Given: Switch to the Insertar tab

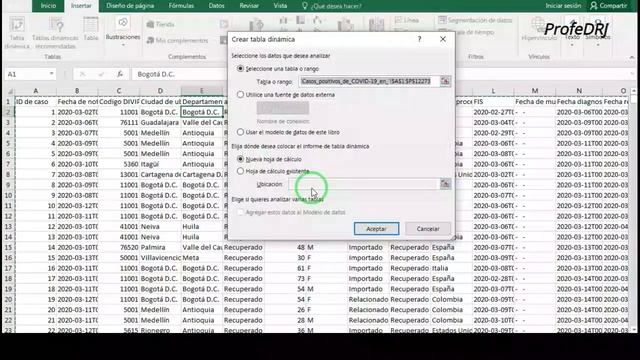Looking at the screenshot, I should [x=81, y=6].
